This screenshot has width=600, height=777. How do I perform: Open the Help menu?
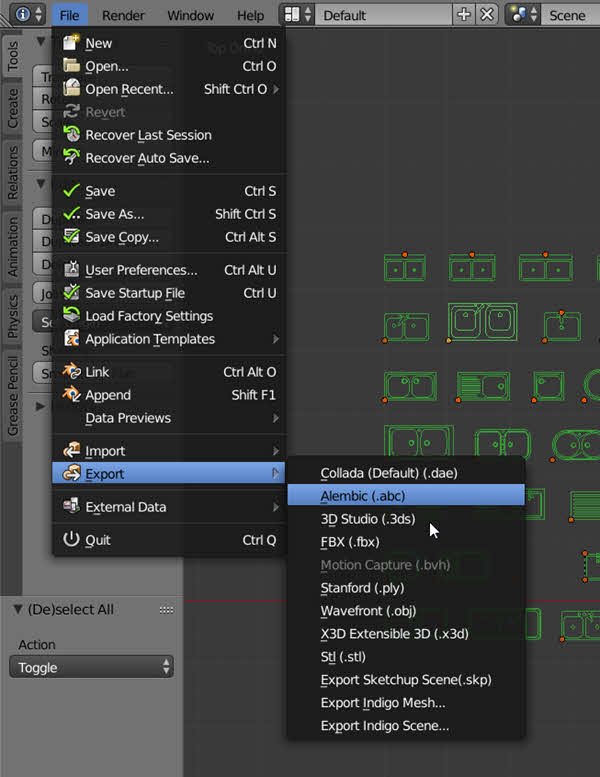250,15
